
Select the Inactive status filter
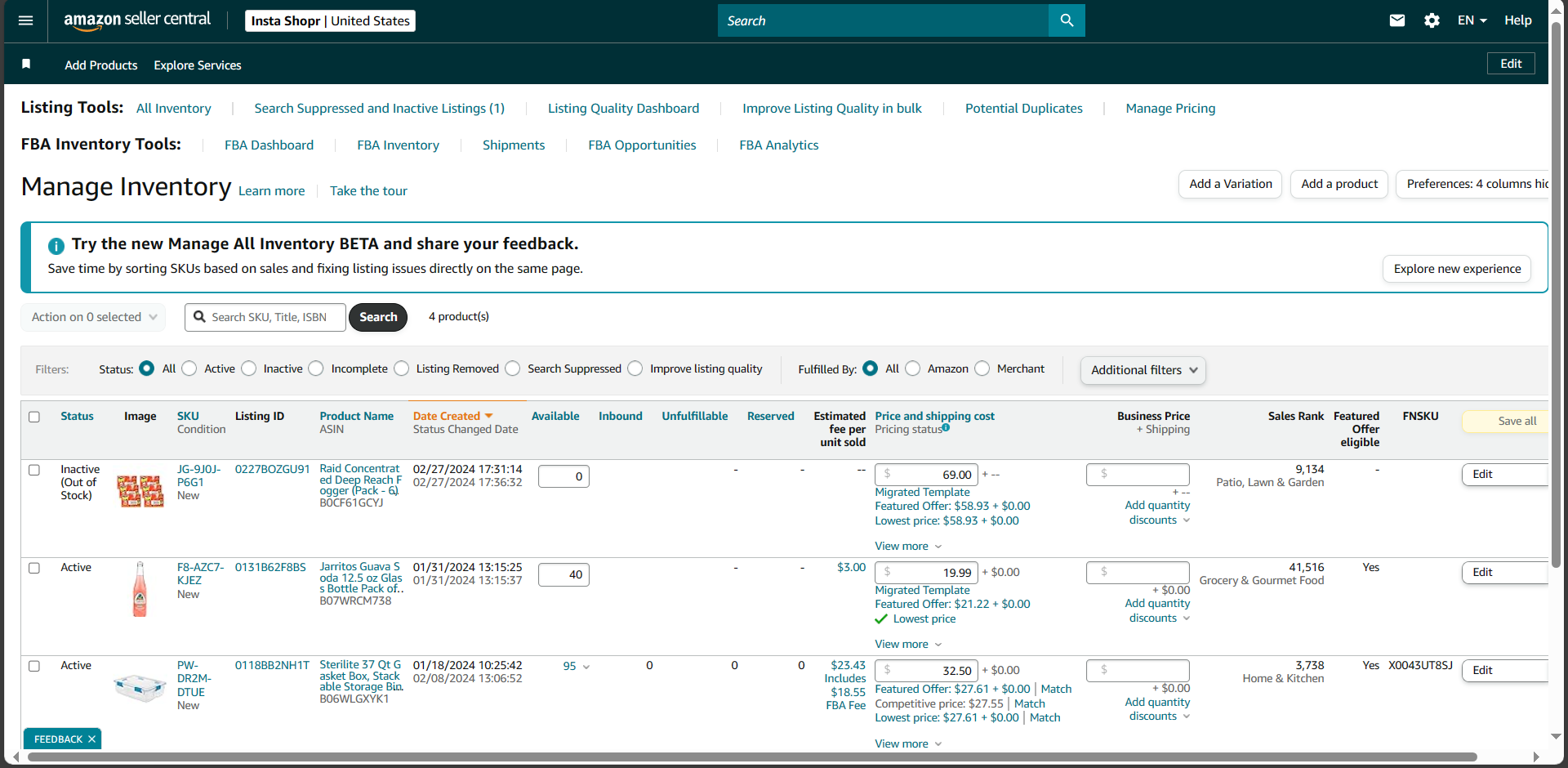click(x=249, y=368)
